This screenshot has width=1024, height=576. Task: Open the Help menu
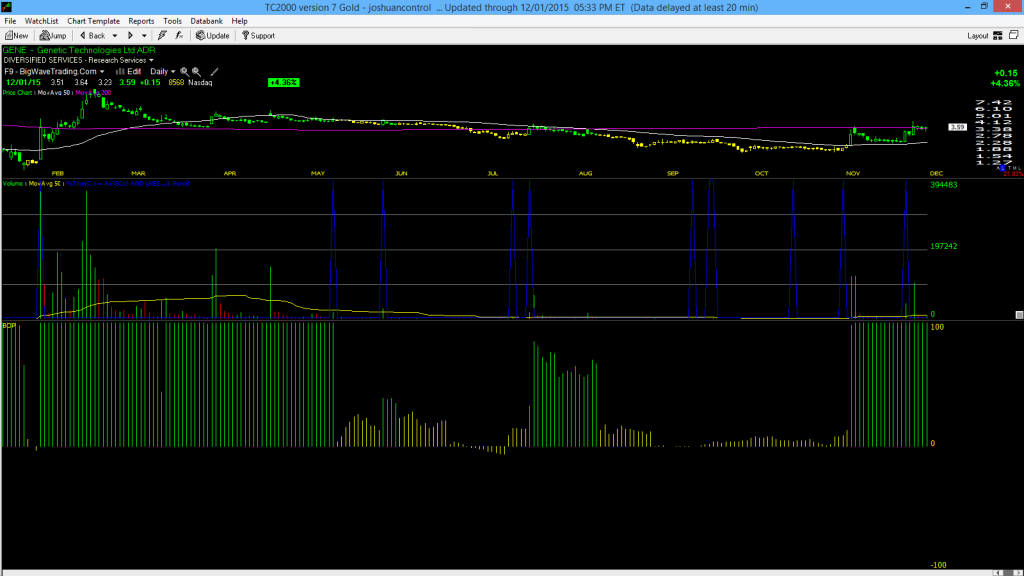(240, 21)
